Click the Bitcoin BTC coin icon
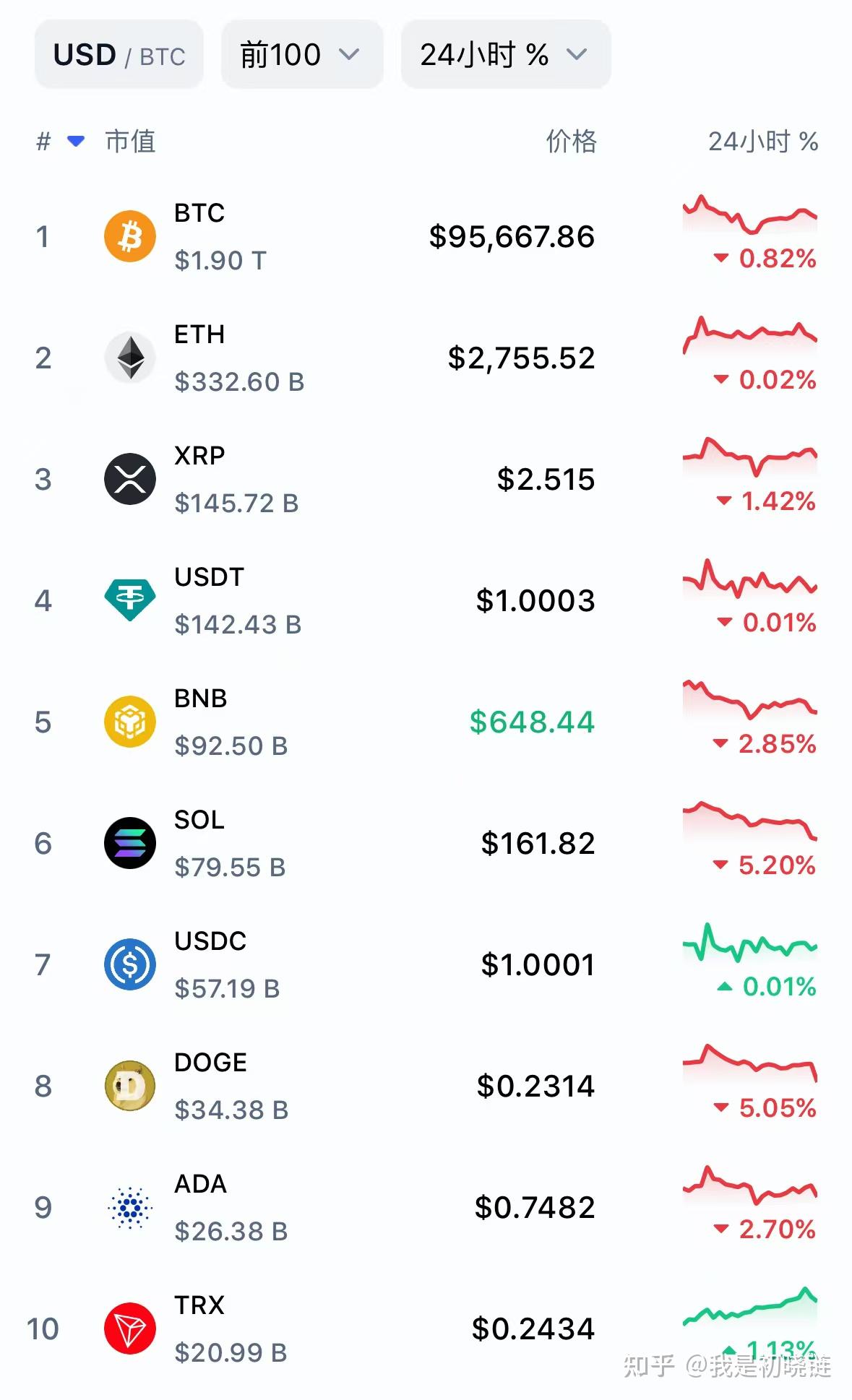 tap(130, 236)
